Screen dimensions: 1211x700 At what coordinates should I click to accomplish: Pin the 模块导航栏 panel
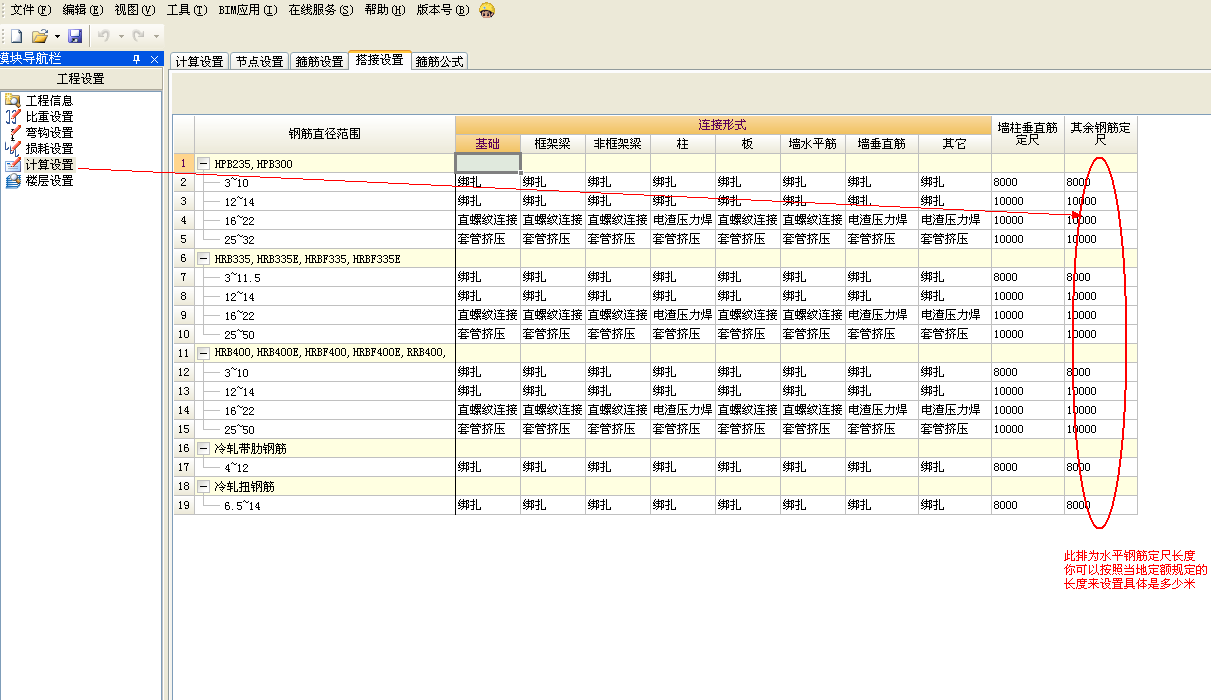point(137,59)
